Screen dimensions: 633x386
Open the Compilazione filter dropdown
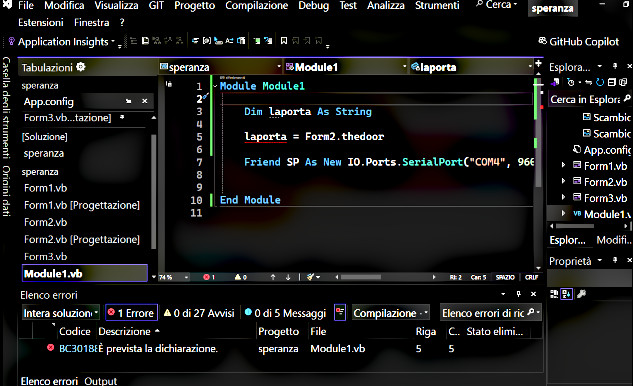(x=390, y=313)
